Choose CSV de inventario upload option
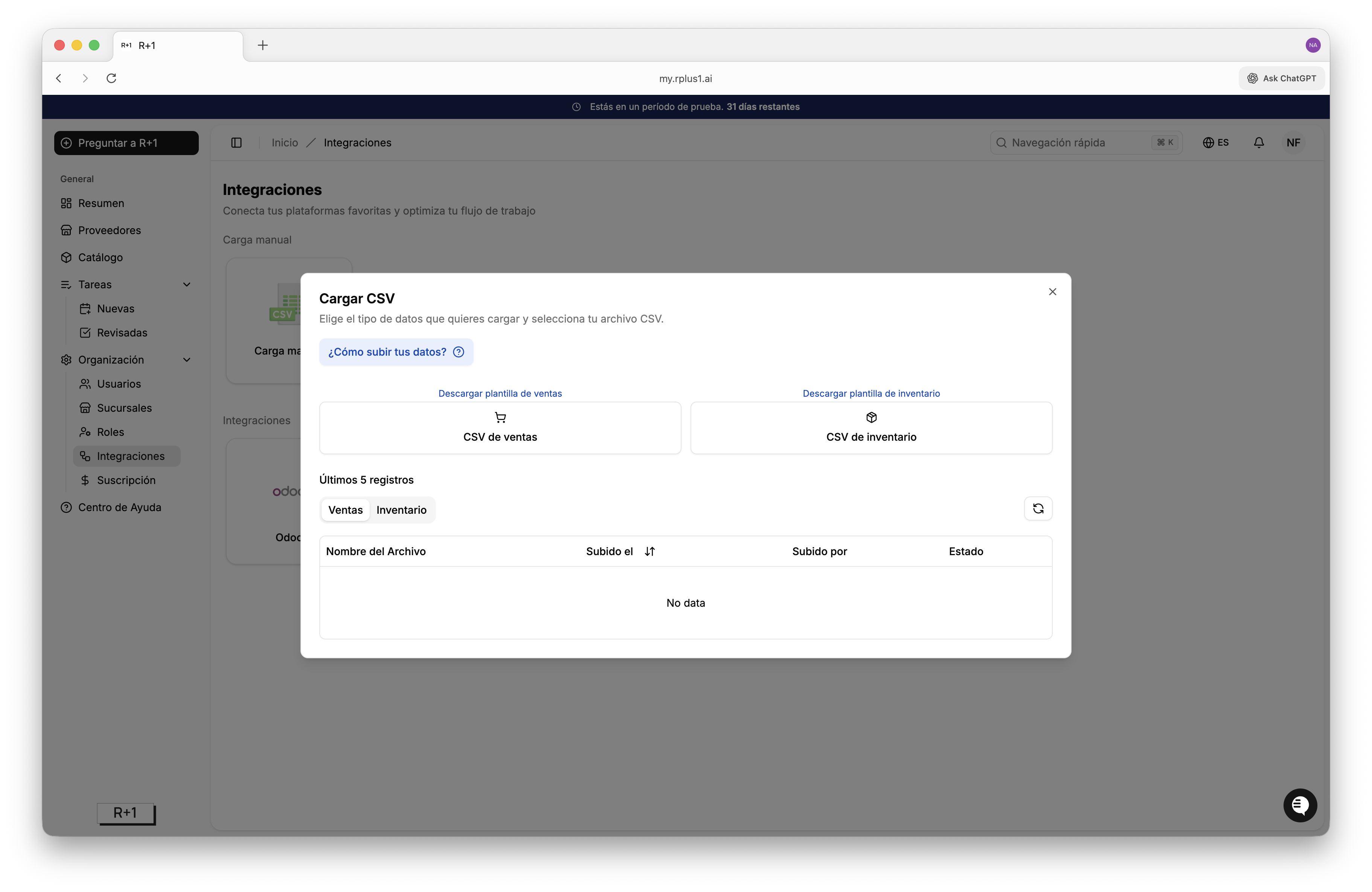The width and height of the screenshot is (1372, 892). click(871, 428)
